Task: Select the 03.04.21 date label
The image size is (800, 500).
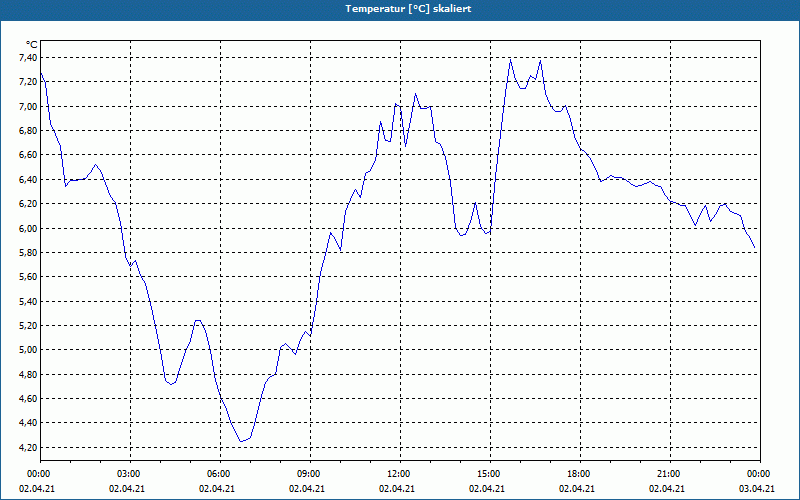Action: (757, 488)
